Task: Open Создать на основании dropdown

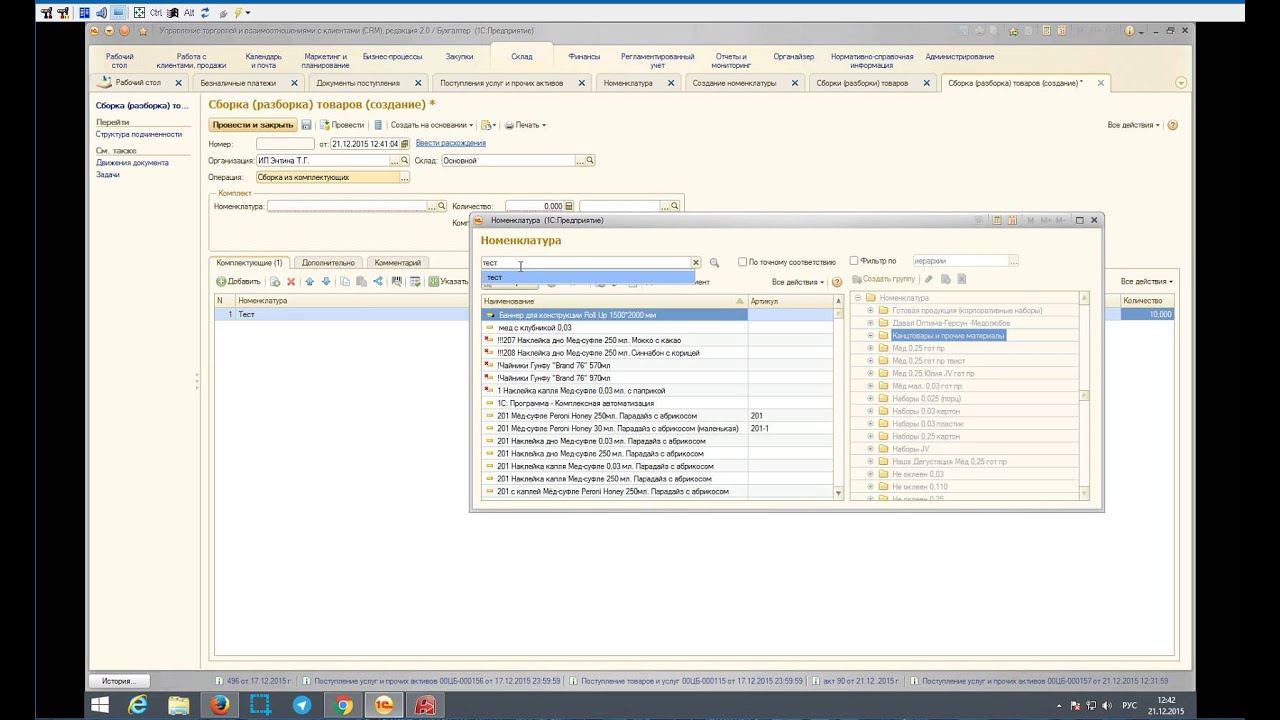Action: (431, 125)
